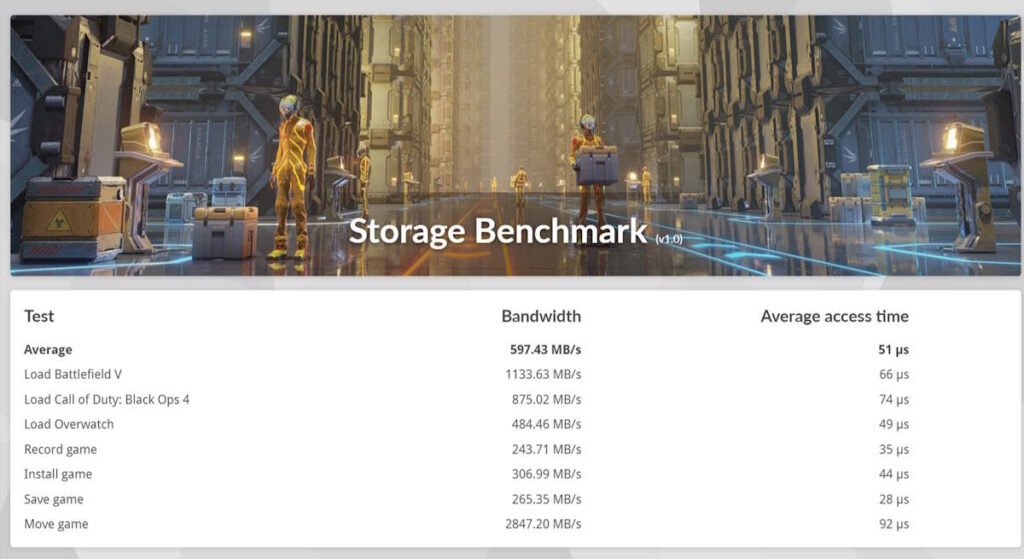Click the '92 µs' access time value

tap(893, 524)
